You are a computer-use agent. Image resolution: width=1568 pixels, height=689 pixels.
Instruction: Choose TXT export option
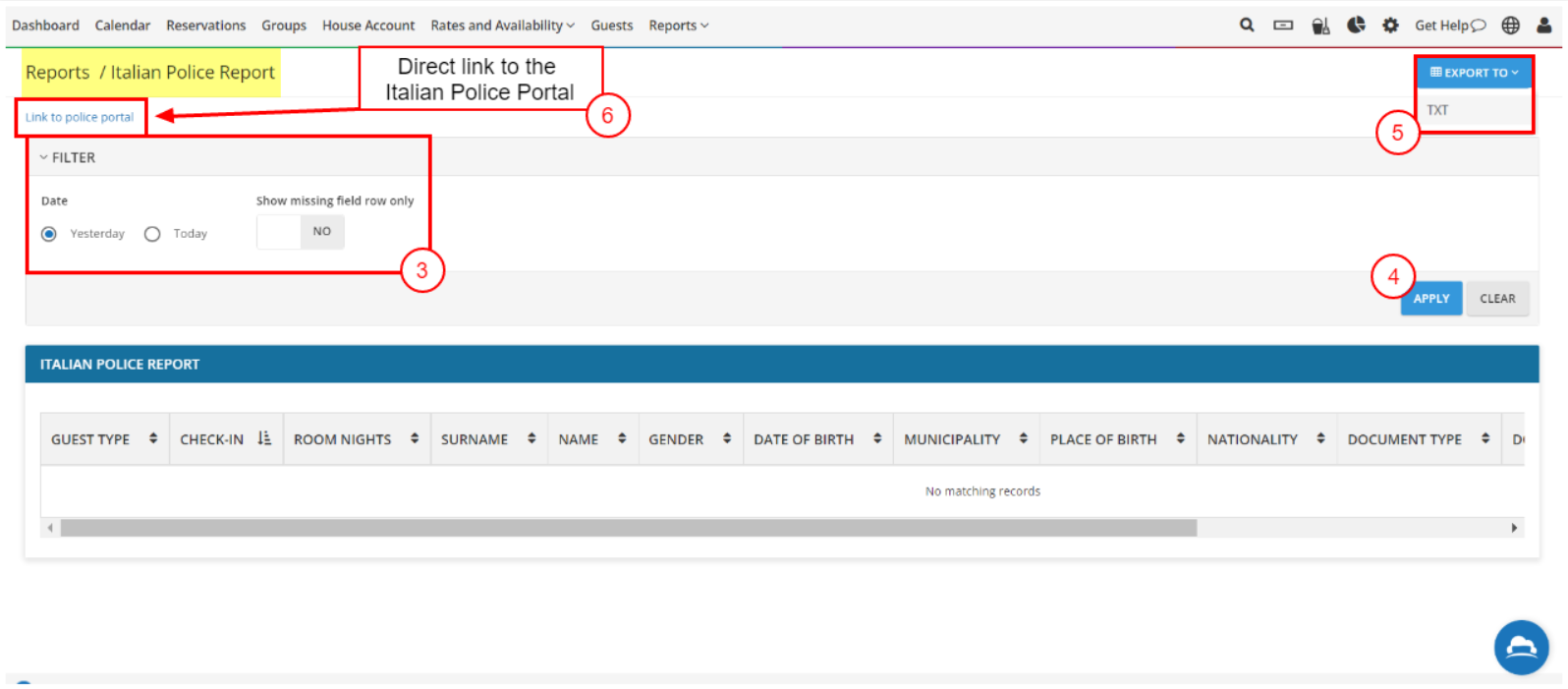point(1437,110)
